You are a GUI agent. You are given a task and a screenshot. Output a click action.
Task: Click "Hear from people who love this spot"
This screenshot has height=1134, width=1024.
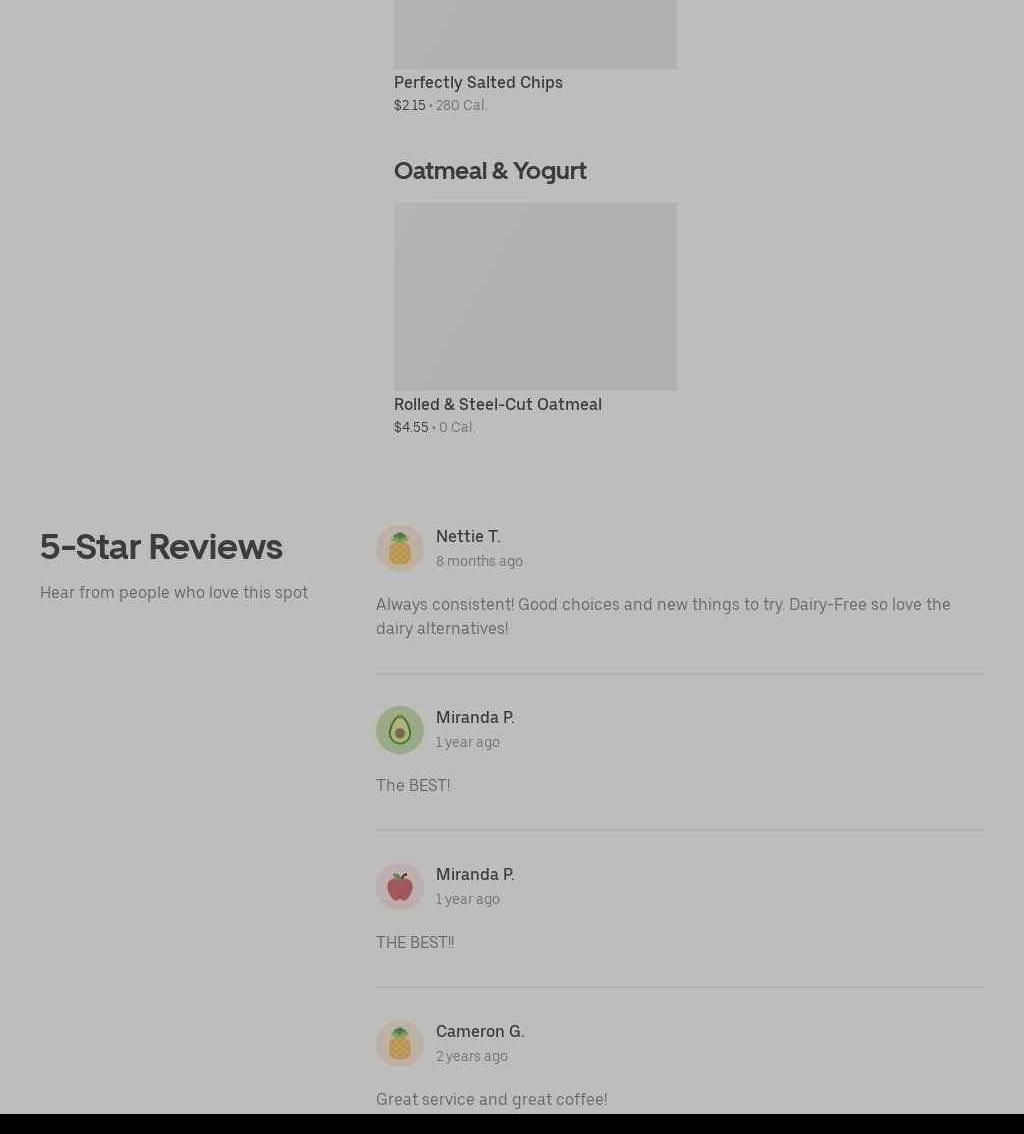click(174, 592)
